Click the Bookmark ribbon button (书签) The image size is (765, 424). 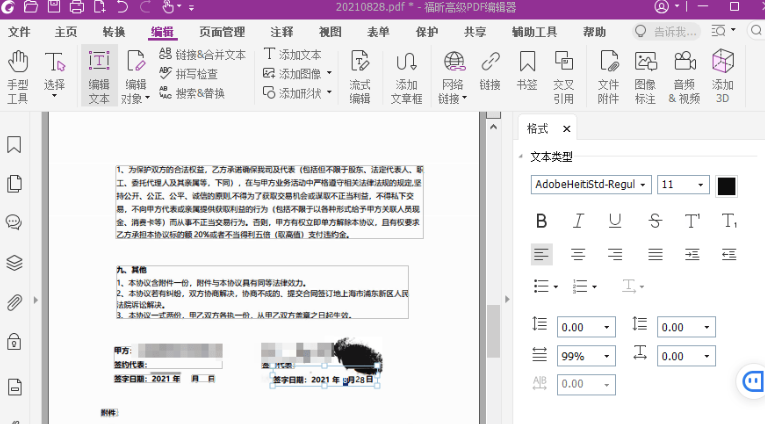(x=527, y=71)
